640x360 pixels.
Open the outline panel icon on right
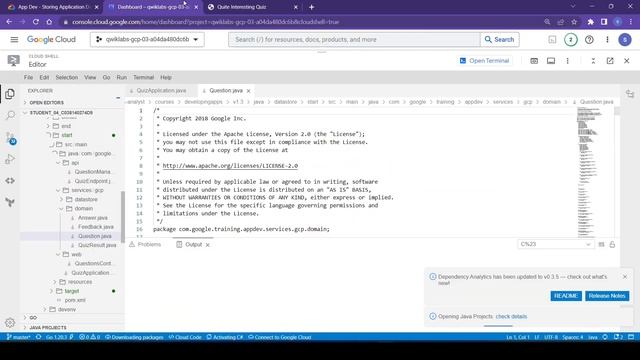point(630,94)
